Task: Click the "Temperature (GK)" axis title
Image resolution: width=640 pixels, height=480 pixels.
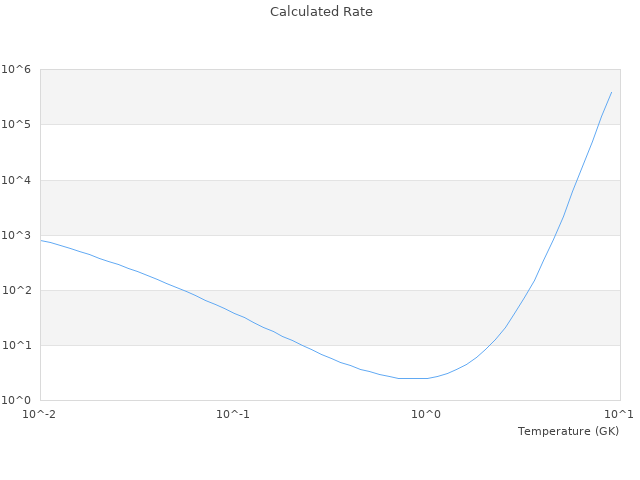Action: [568, 431]
